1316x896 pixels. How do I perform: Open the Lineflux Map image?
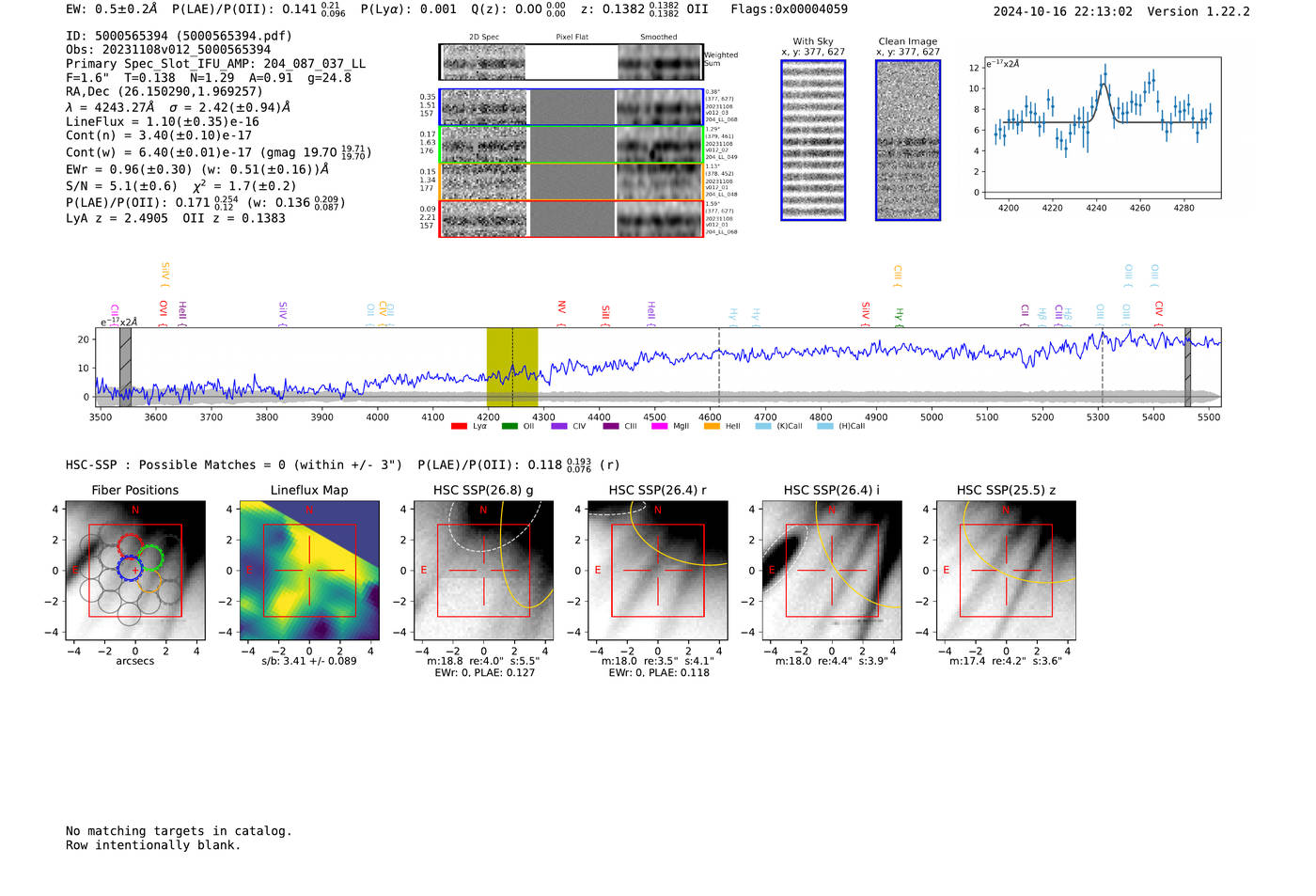point(309,571)
